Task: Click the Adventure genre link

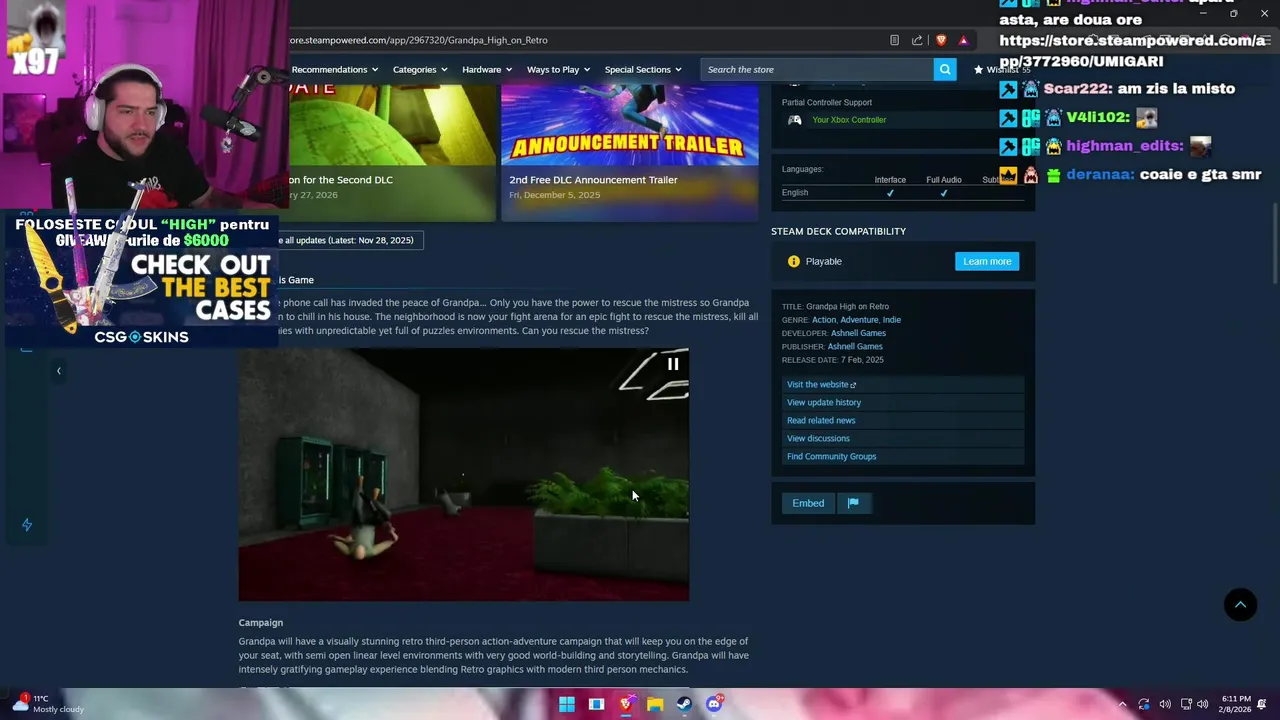Action: coord(859,320)
